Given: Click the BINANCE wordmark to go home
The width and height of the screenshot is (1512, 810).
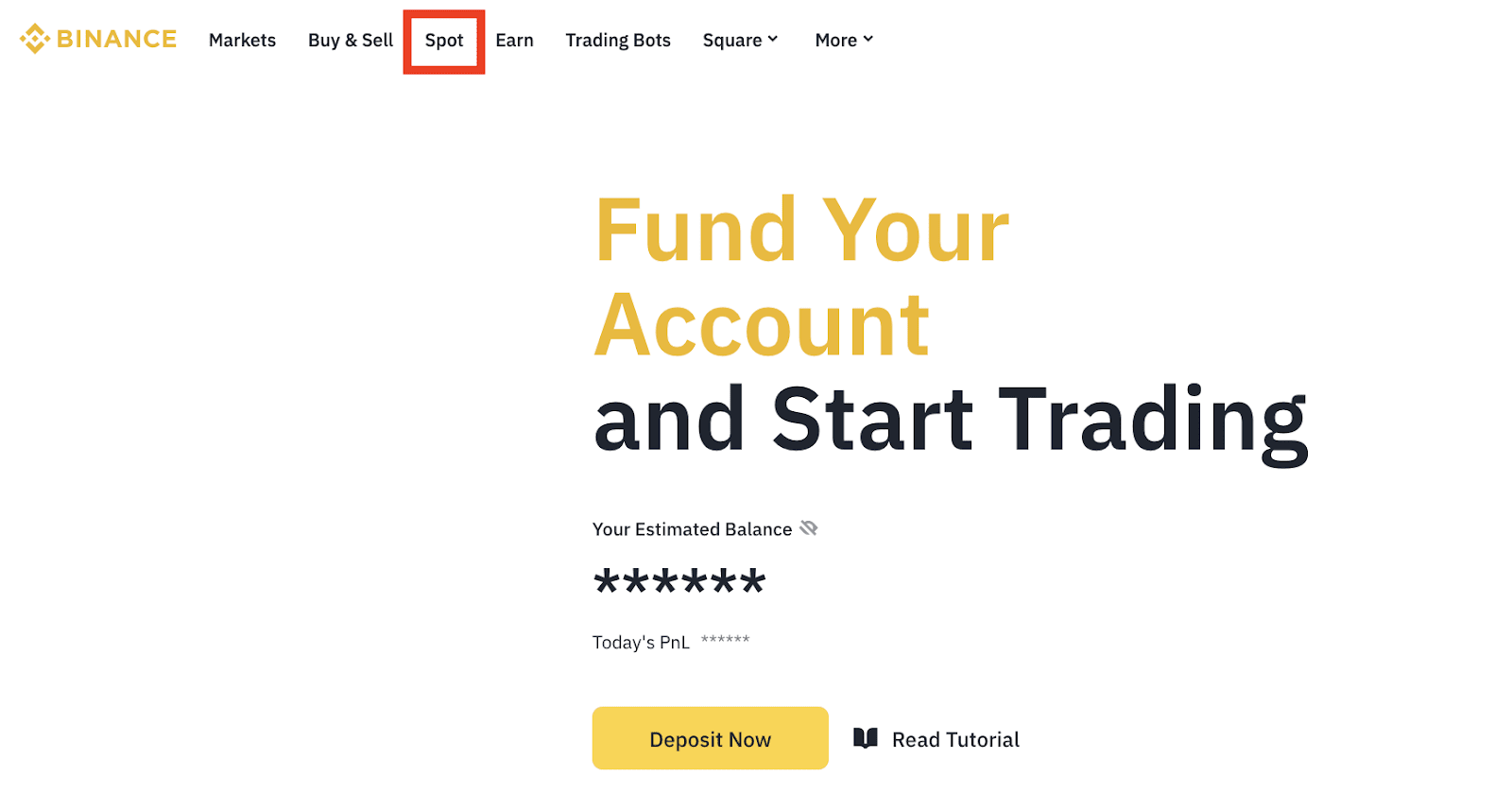Looking at the screenshot, I should click(116, 39).
